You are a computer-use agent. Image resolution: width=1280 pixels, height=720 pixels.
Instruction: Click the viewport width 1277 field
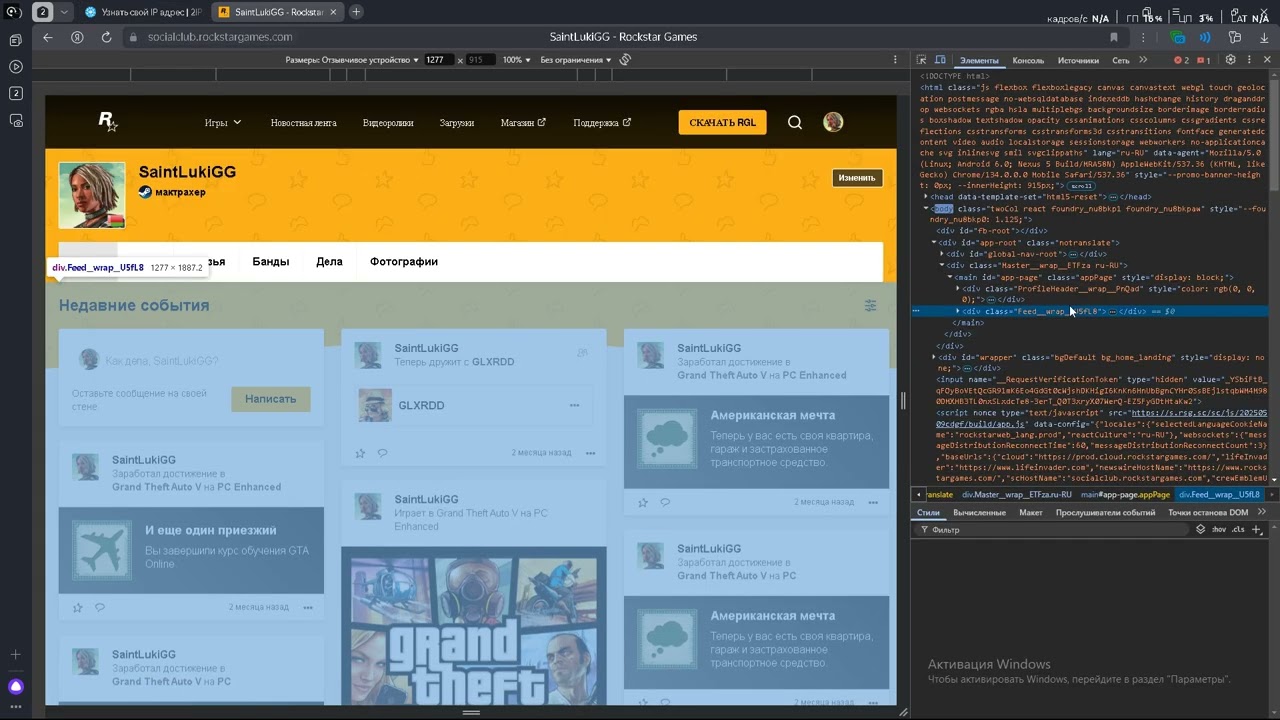point(438,60)
